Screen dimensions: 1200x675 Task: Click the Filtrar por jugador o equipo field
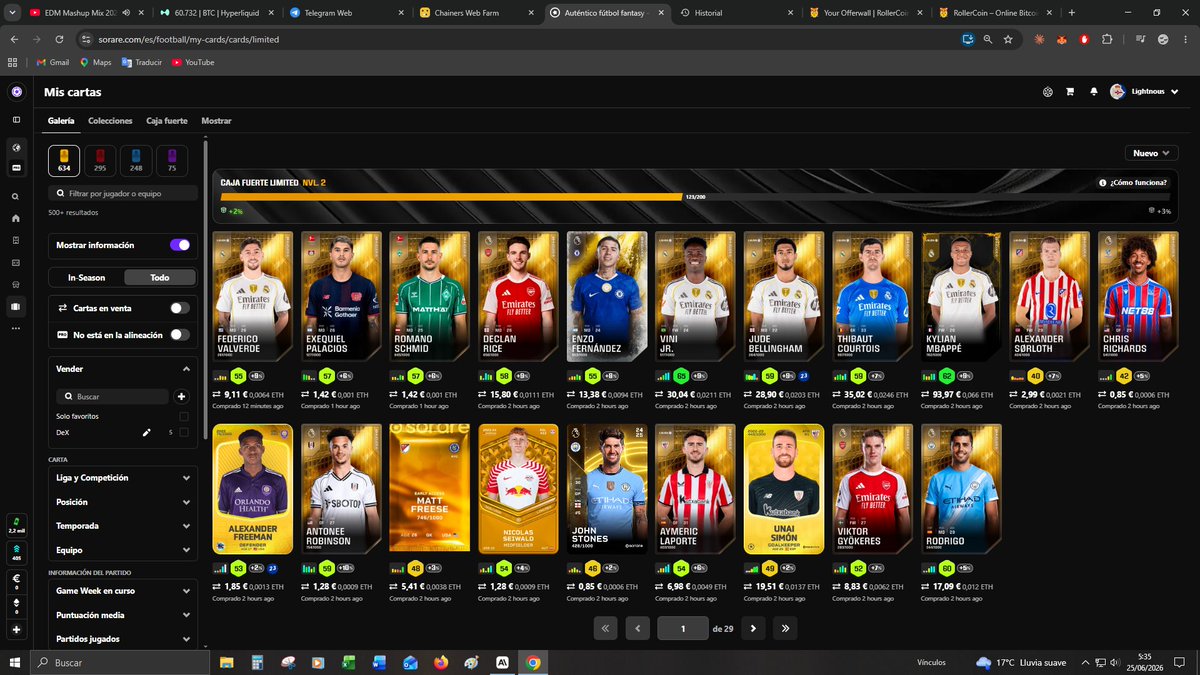pos(123,194)
